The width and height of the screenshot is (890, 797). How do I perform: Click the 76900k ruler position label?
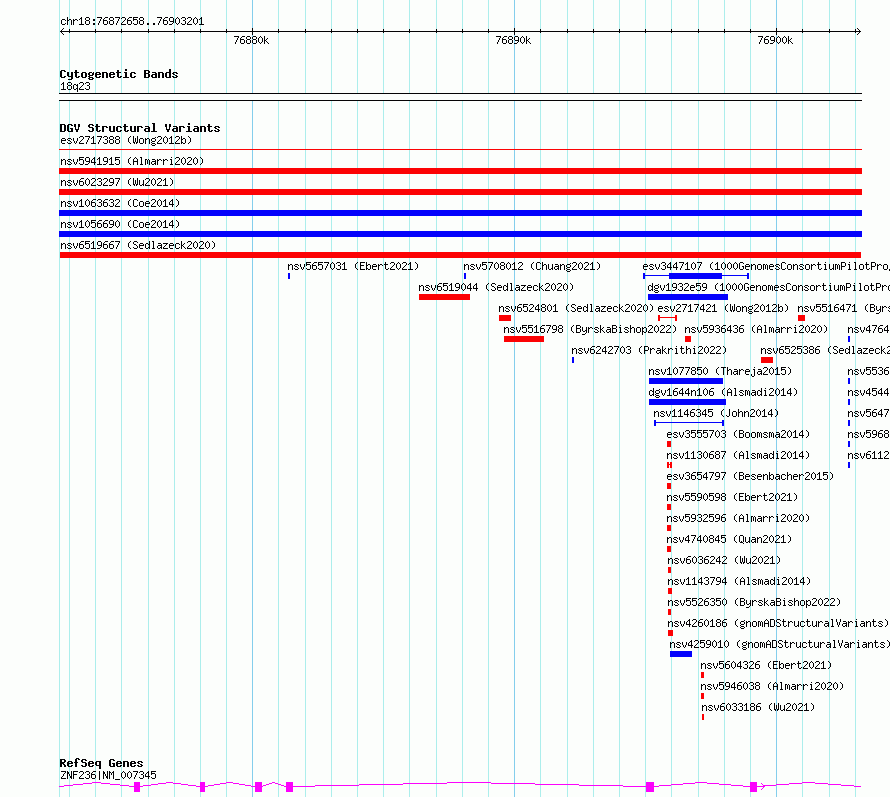[x=775, y=40]
